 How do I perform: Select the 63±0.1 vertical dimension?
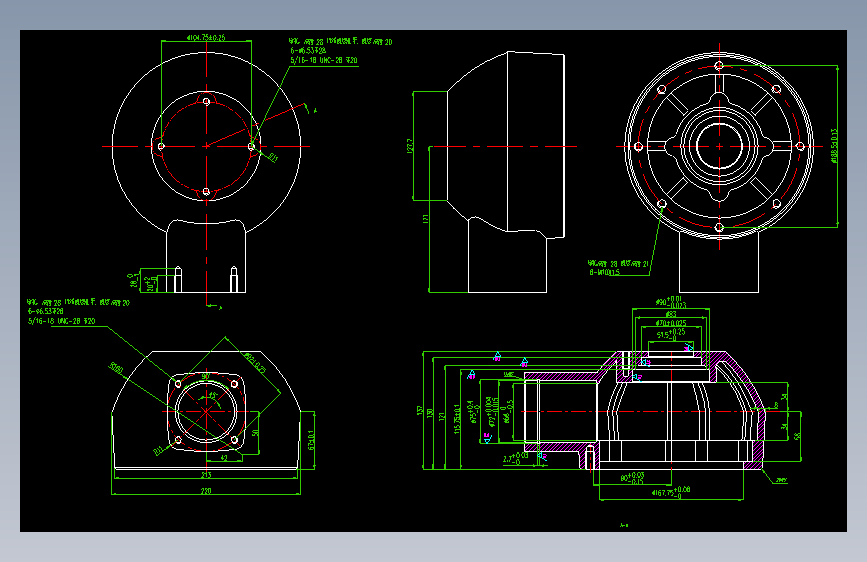coord(311,440)
